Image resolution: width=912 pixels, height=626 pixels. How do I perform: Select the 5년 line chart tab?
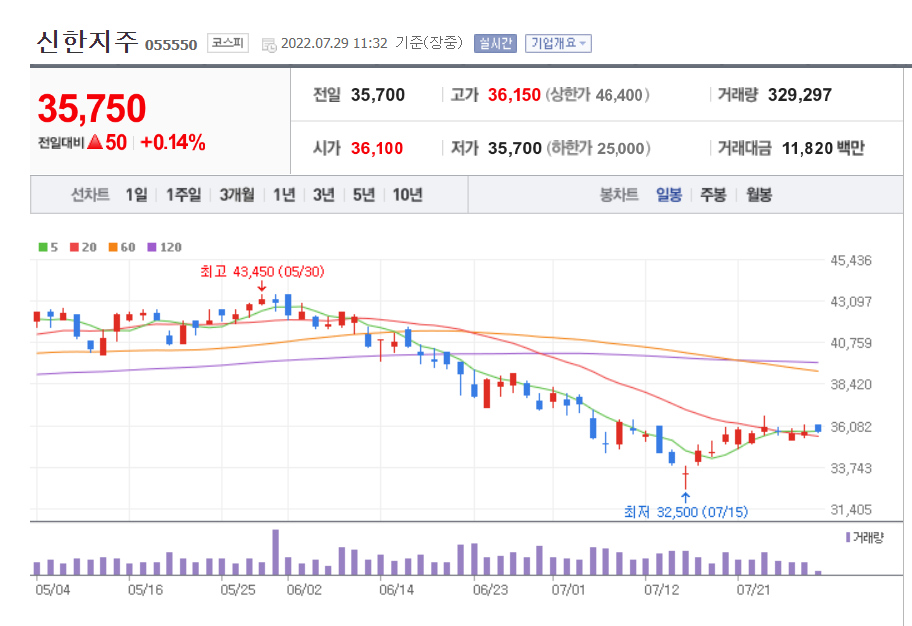(x=364, y=195)
